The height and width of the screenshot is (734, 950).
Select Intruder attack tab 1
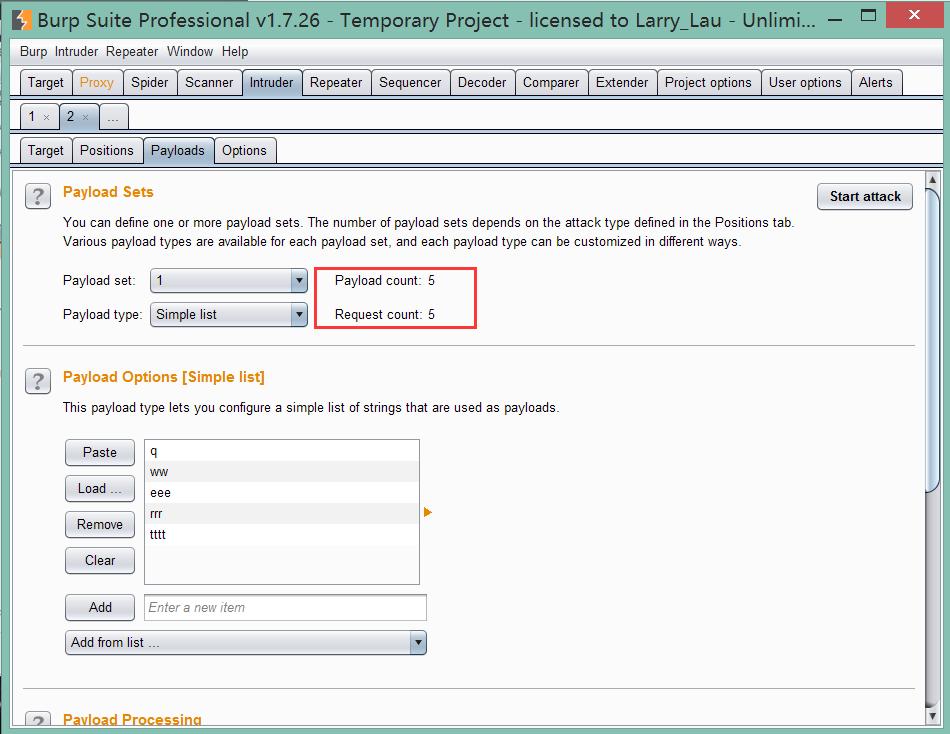pyautogui.click(x=32, y=116)
